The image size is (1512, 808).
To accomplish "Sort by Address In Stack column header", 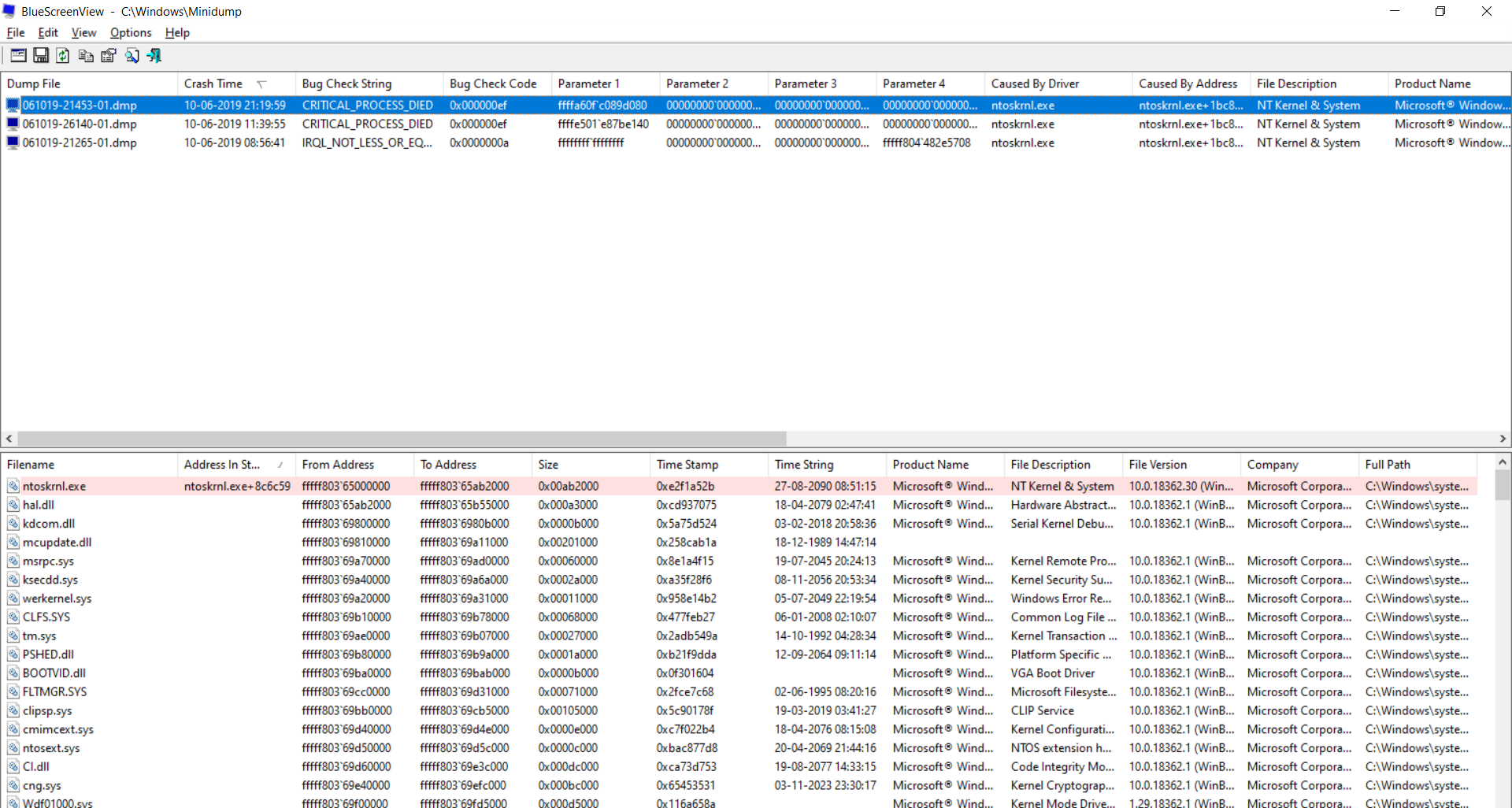I will pyautogui.click(x=222, y=465).
